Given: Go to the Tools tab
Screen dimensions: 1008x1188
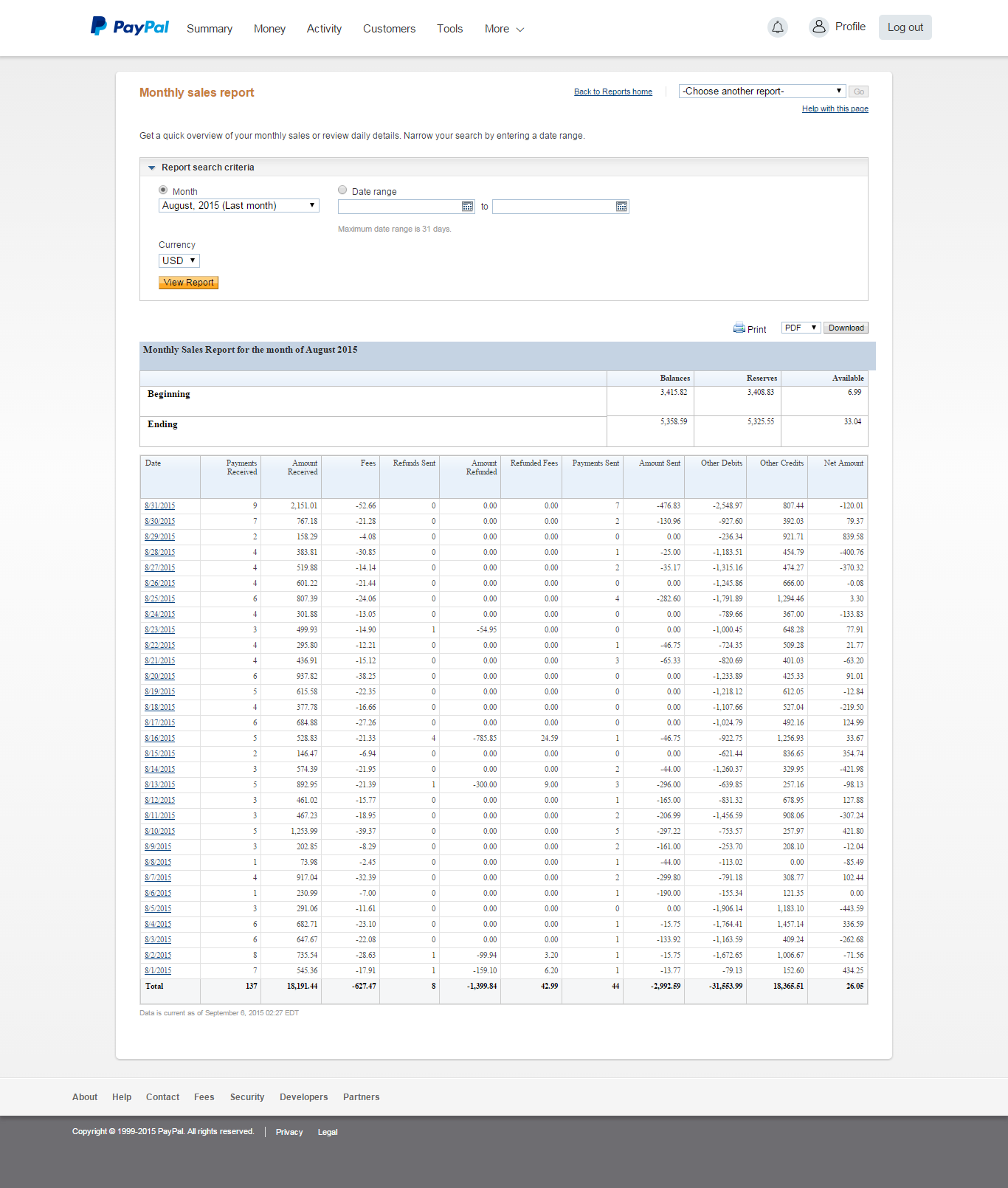Looking at the screenshot, I should point(449,29).
